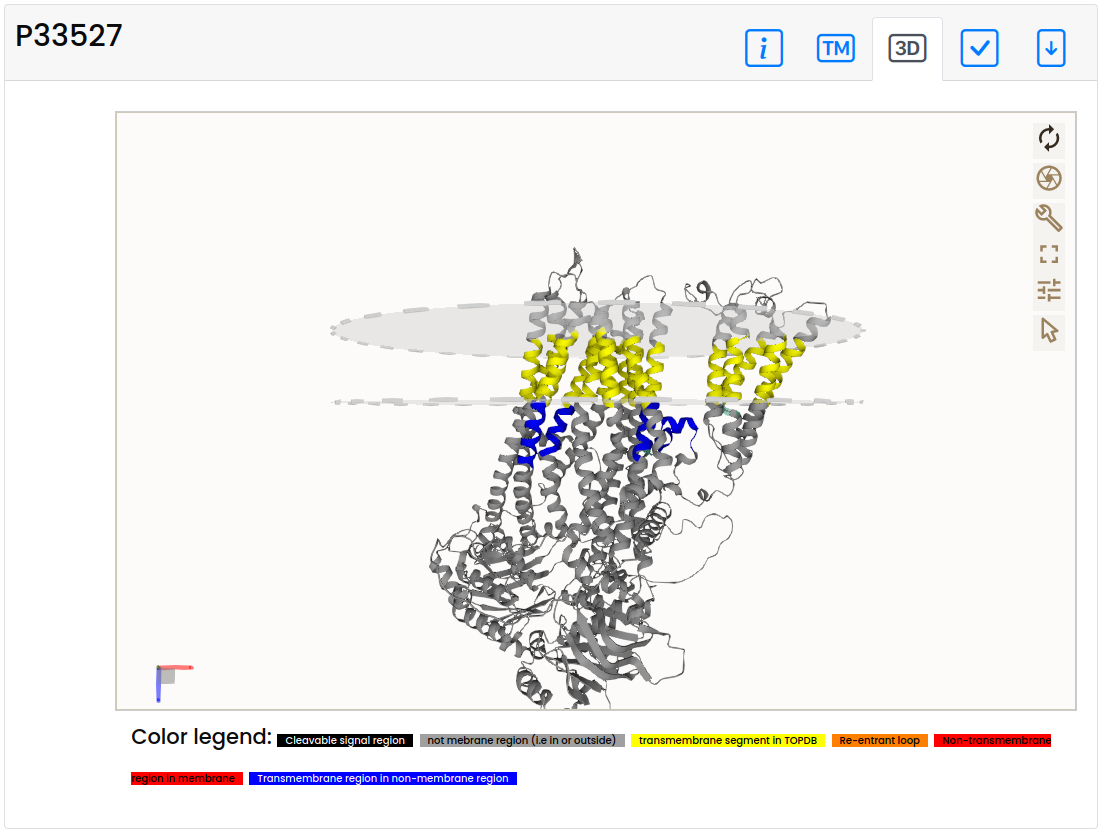Click the blue Transmembrane region in non-membrane legend
The image size is (1103, 835).
coord(383,778)
